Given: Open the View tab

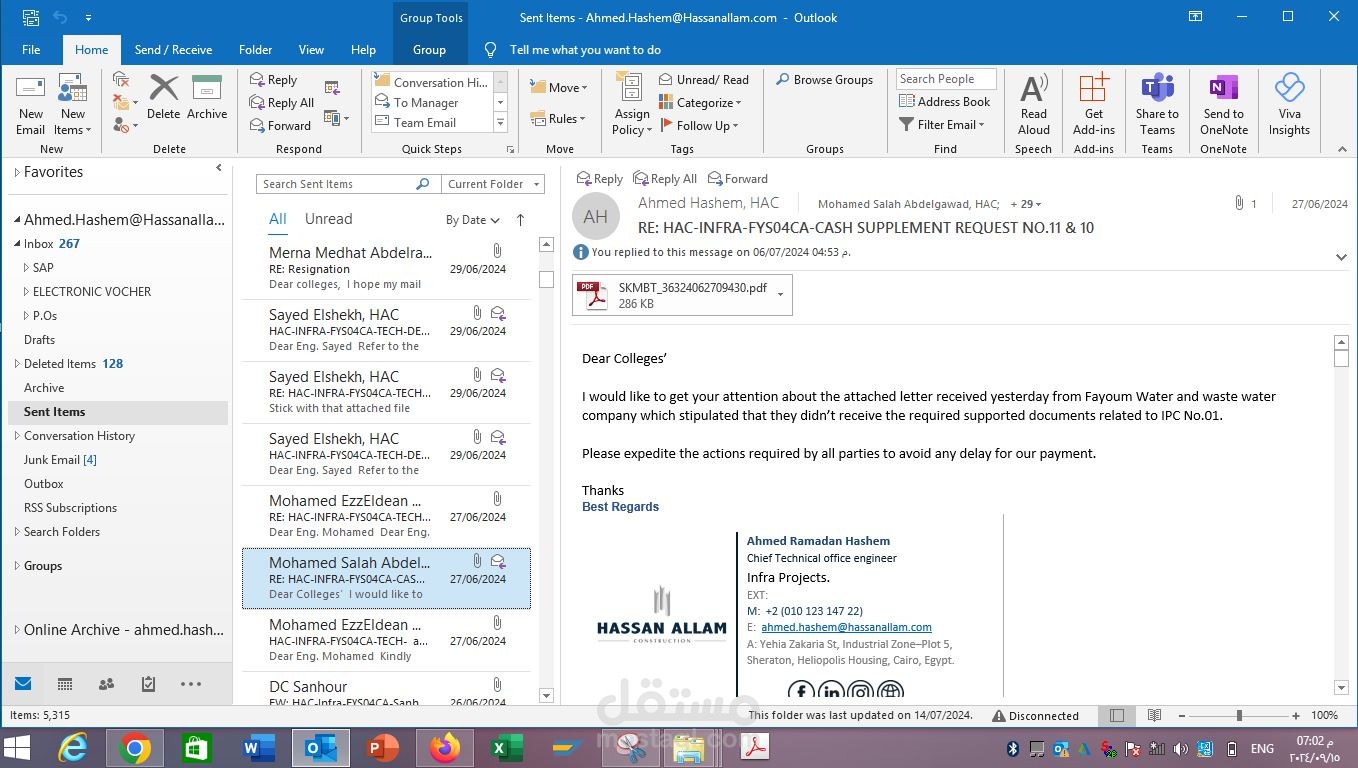Looking at the screenshot, I should (311, 50).
